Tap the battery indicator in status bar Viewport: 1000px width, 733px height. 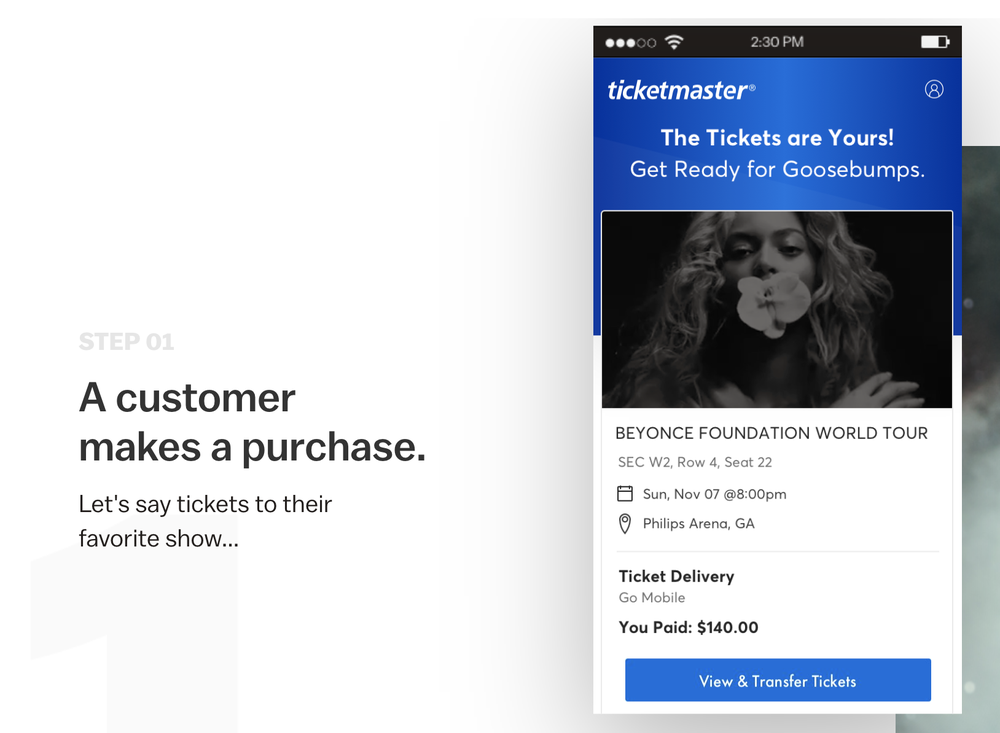(x=935, y=42)
